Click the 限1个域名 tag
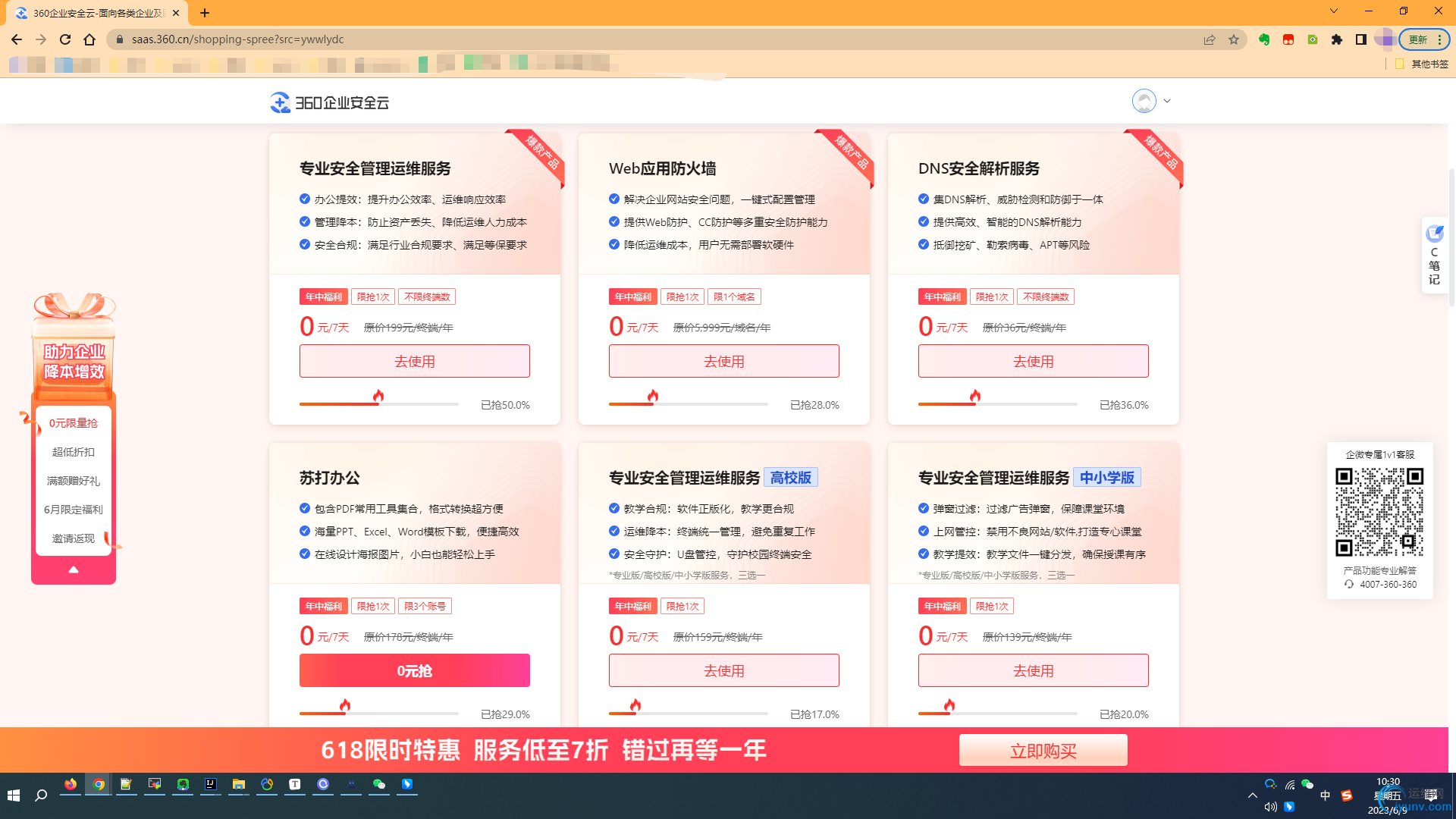The height and width of the screenshot is (819, 1456). pyautogui.click(x=734, y=297)
